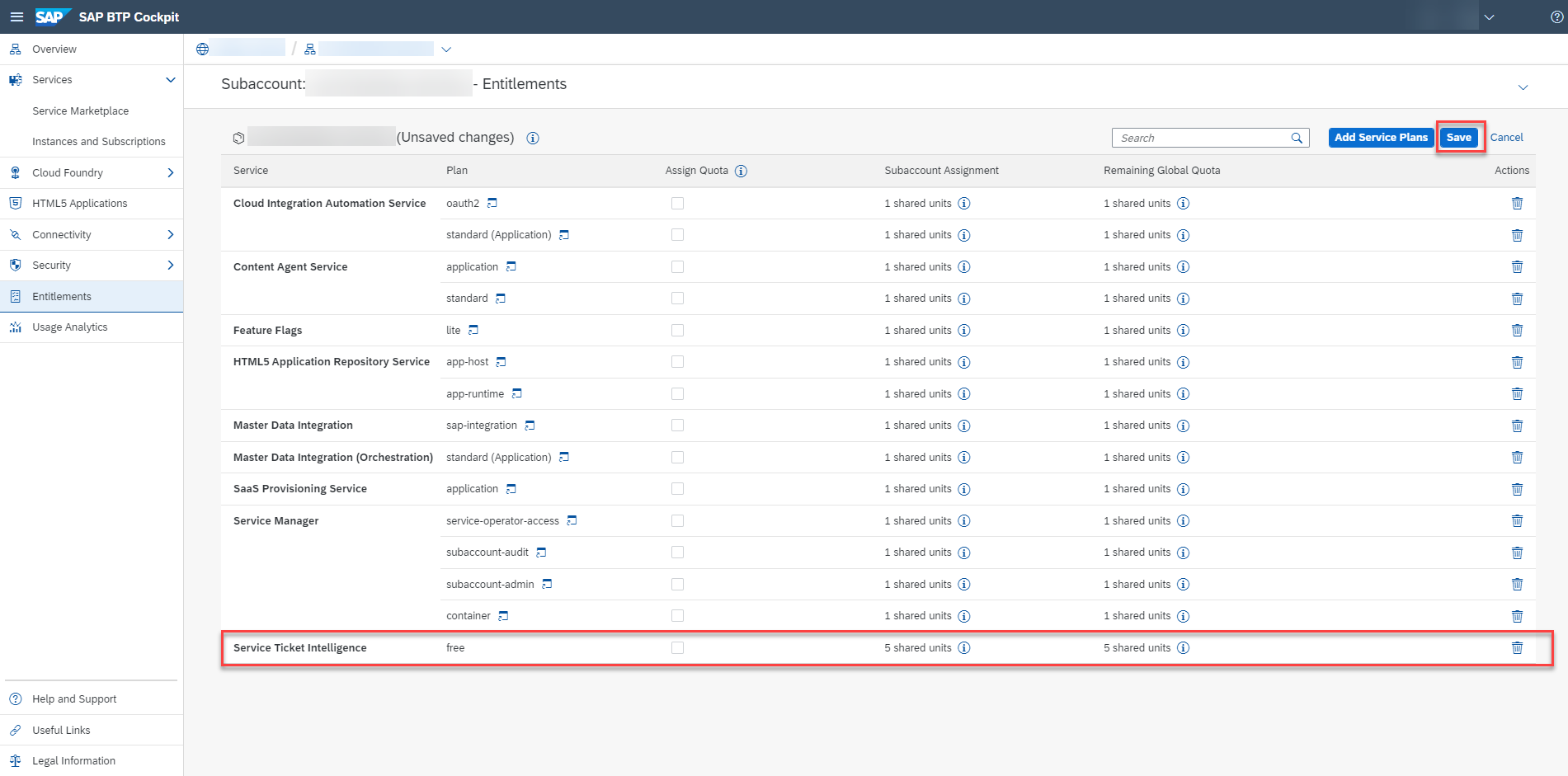
Task: Open details icon beside service-operator-access plan
Action: (x=572, y=520)
